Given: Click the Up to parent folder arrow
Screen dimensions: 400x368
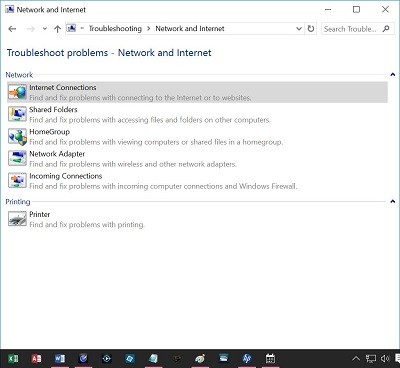Looking at the screenshot, I should click(x=57, y=29).
